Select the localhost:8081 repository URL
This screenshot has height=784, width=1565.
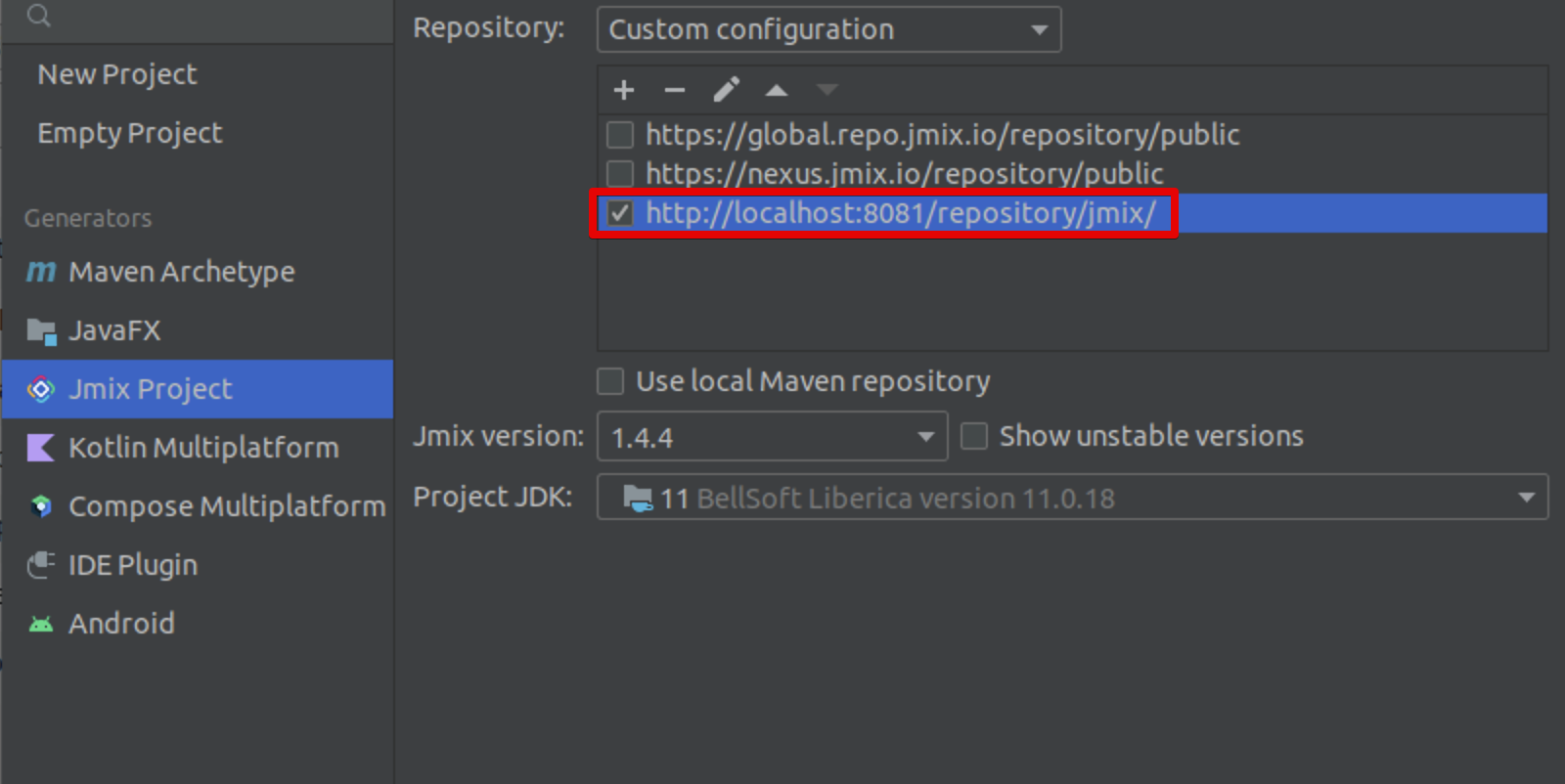click(901, 213)
